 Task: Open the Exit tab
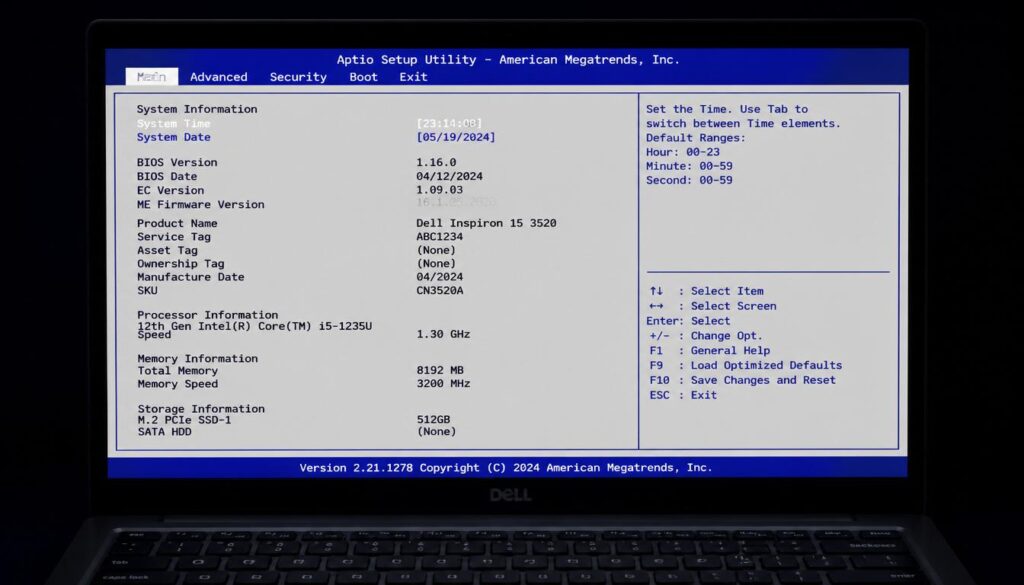coord(413,77)
